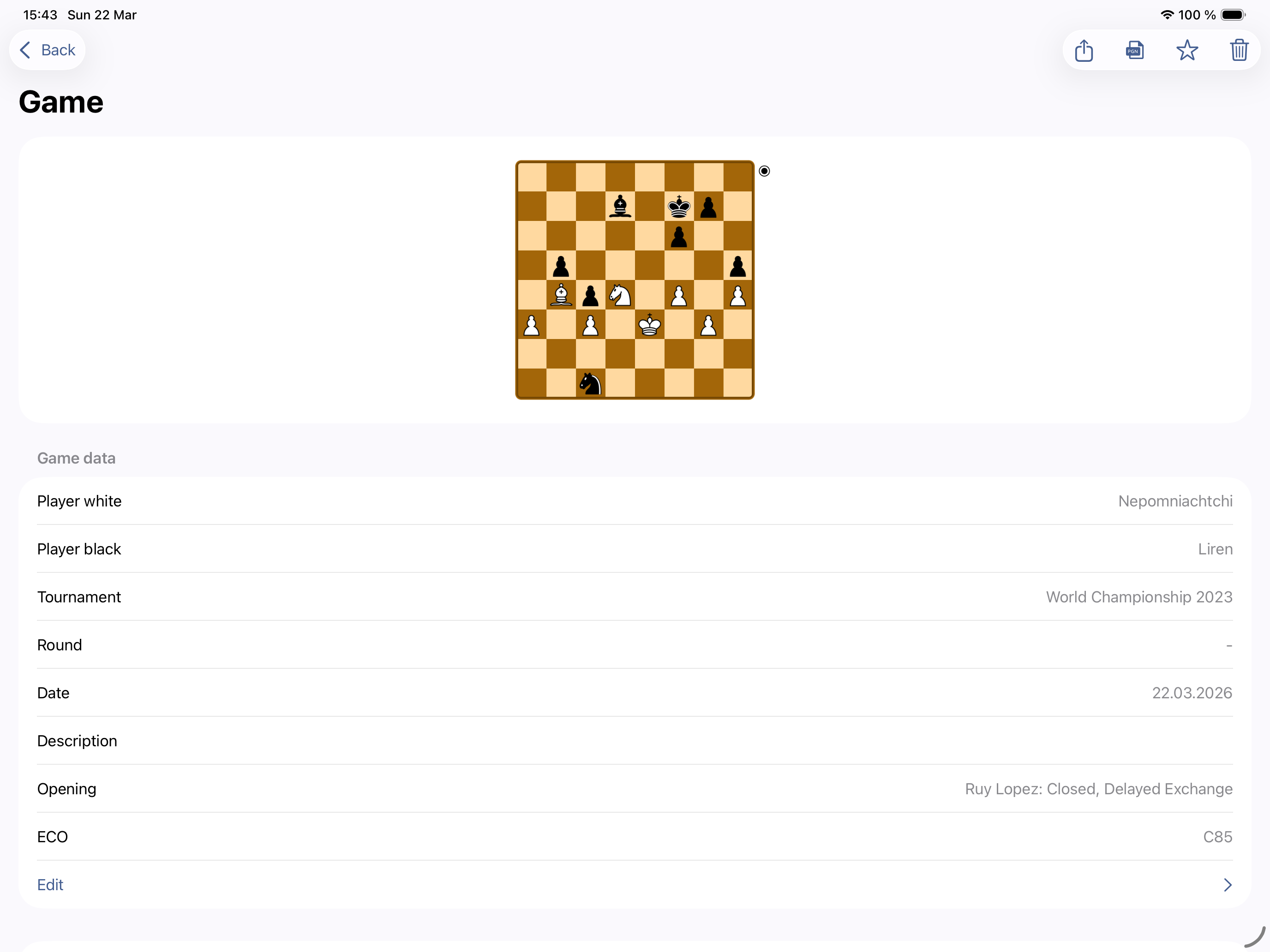
Task: Tap the Back button
Action: [x=47, y=50]
